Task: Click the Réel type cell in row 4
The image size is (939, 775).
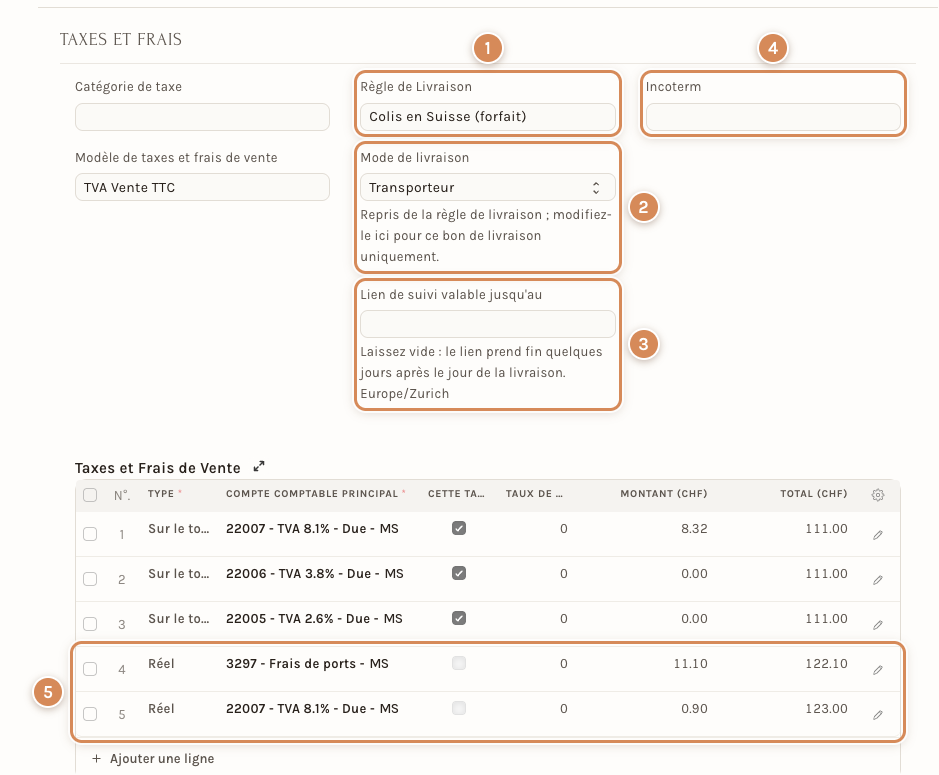Action: click(x=161, y=664)
